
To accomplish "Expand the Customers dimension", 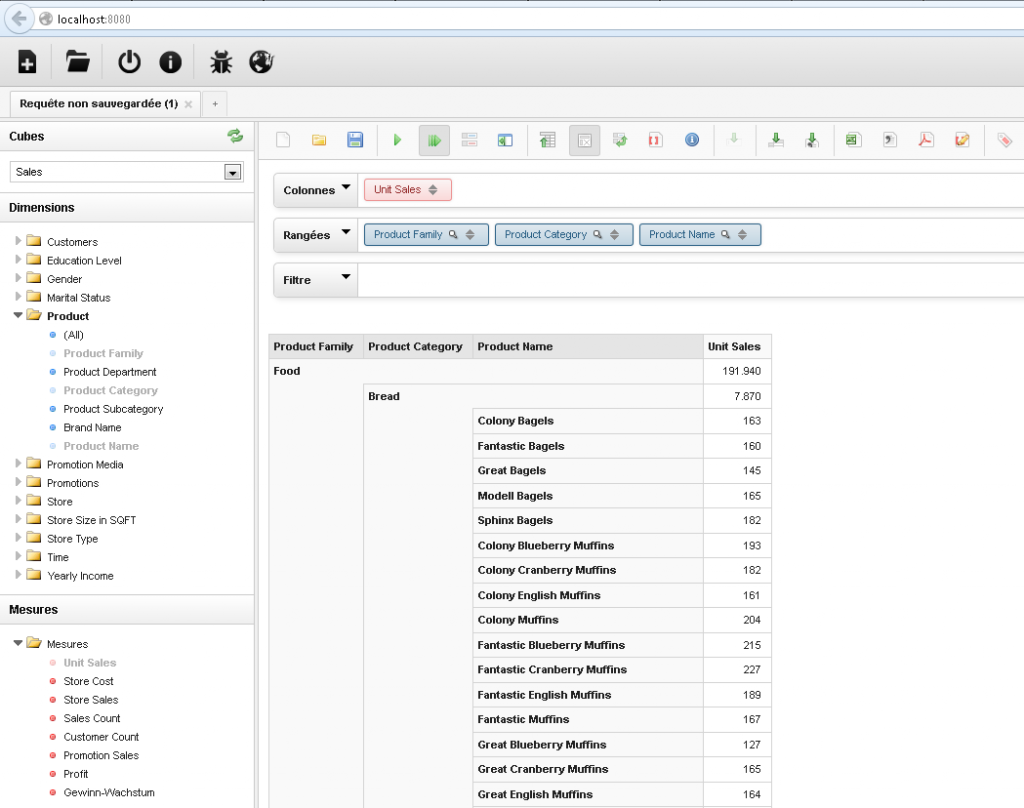I will (18, 242).
